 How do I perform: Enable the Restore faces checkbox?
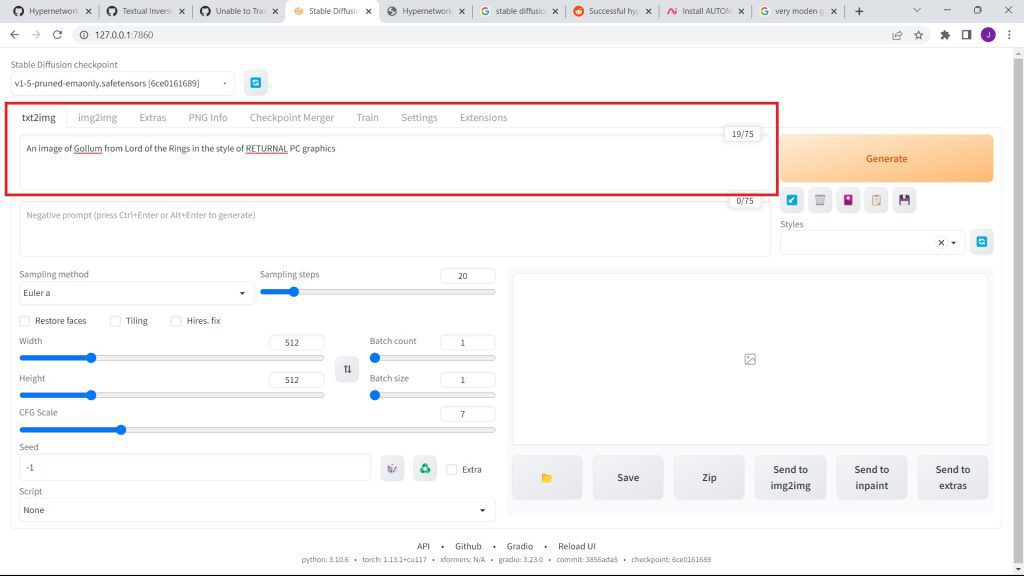click(x=25, y=321)
